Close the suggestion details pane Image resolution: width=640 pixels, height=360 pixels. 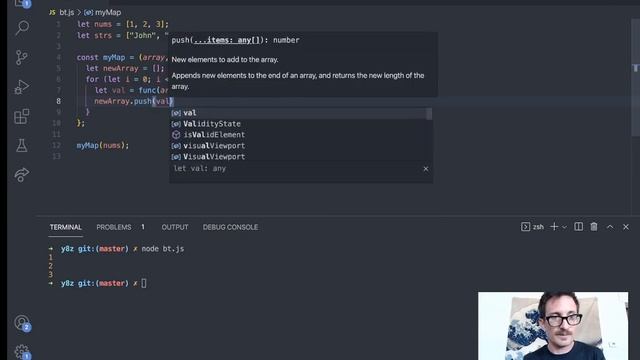click(426, 169)
